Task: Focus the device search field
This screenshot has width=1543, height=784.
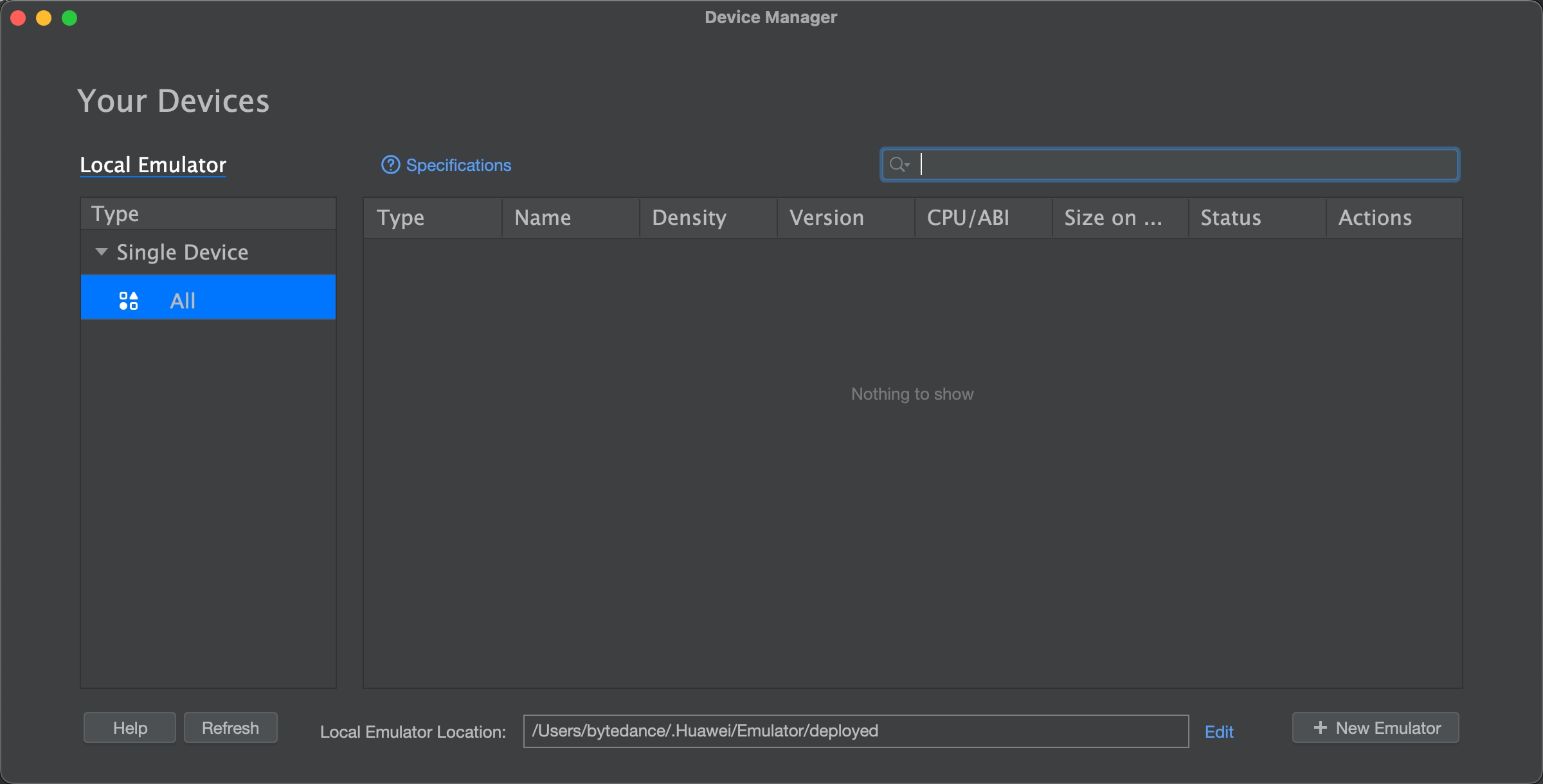Action: coord(1169,165)
